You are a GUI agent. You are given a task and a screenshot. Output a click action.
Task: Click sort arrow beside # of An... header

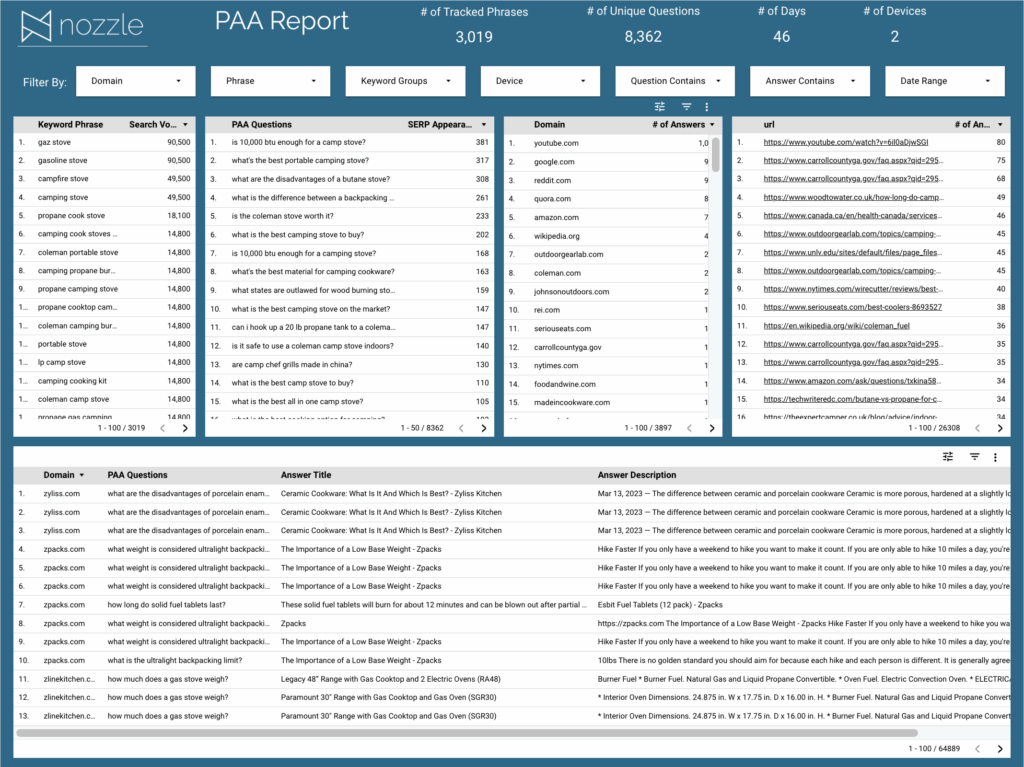click(x=1000, y=125)
